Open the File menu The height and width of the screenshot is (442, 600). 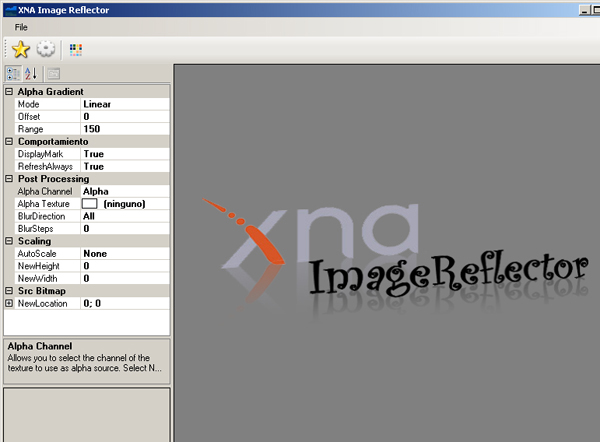tap(21, 27)
